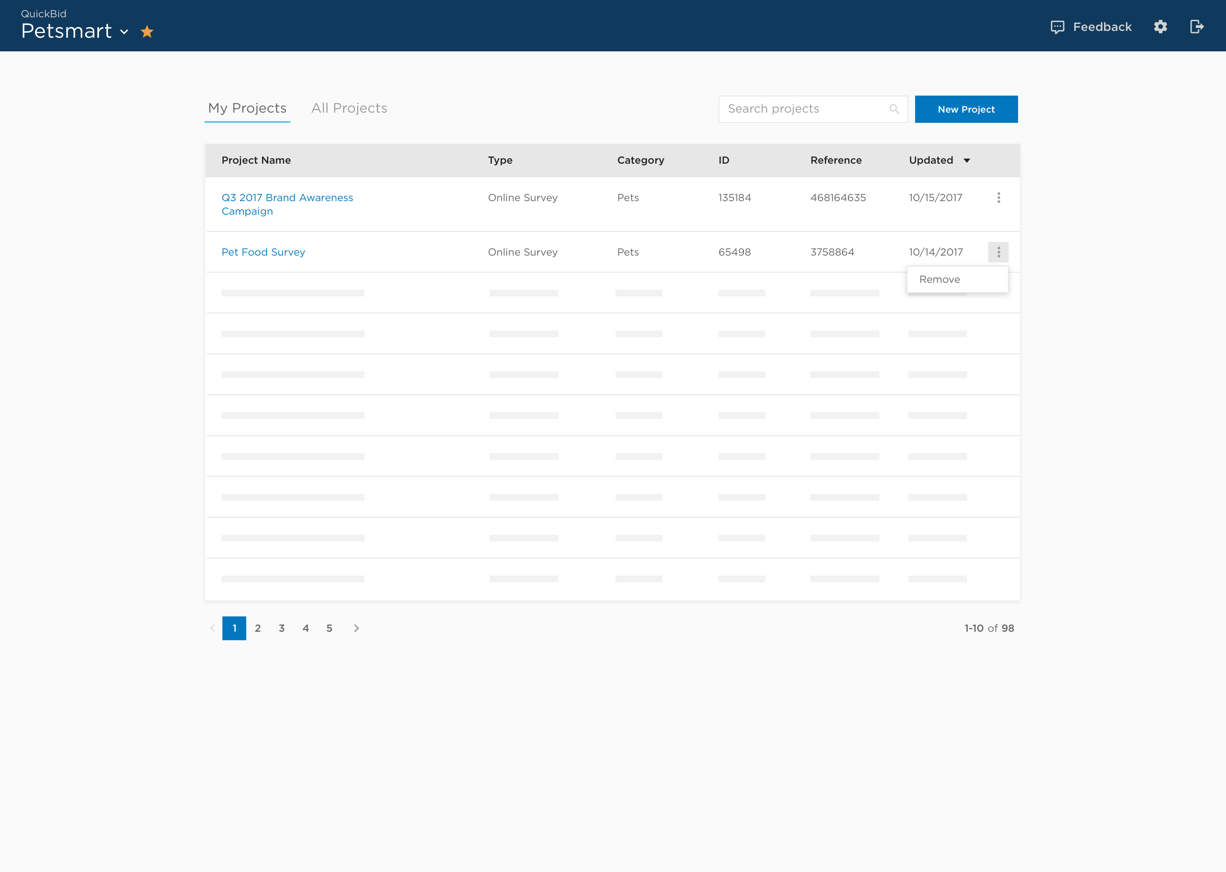Open the QuickBid workspace switcher chevron
Viewport: 1226px width, 872px height.
(x=123, y=31)
